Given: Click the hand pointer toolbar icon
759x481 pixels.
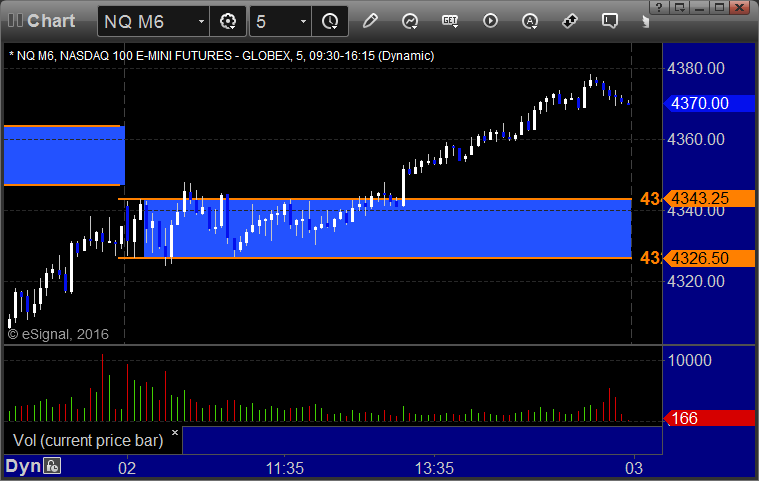Looking at the screenshot, I should 645,21.
